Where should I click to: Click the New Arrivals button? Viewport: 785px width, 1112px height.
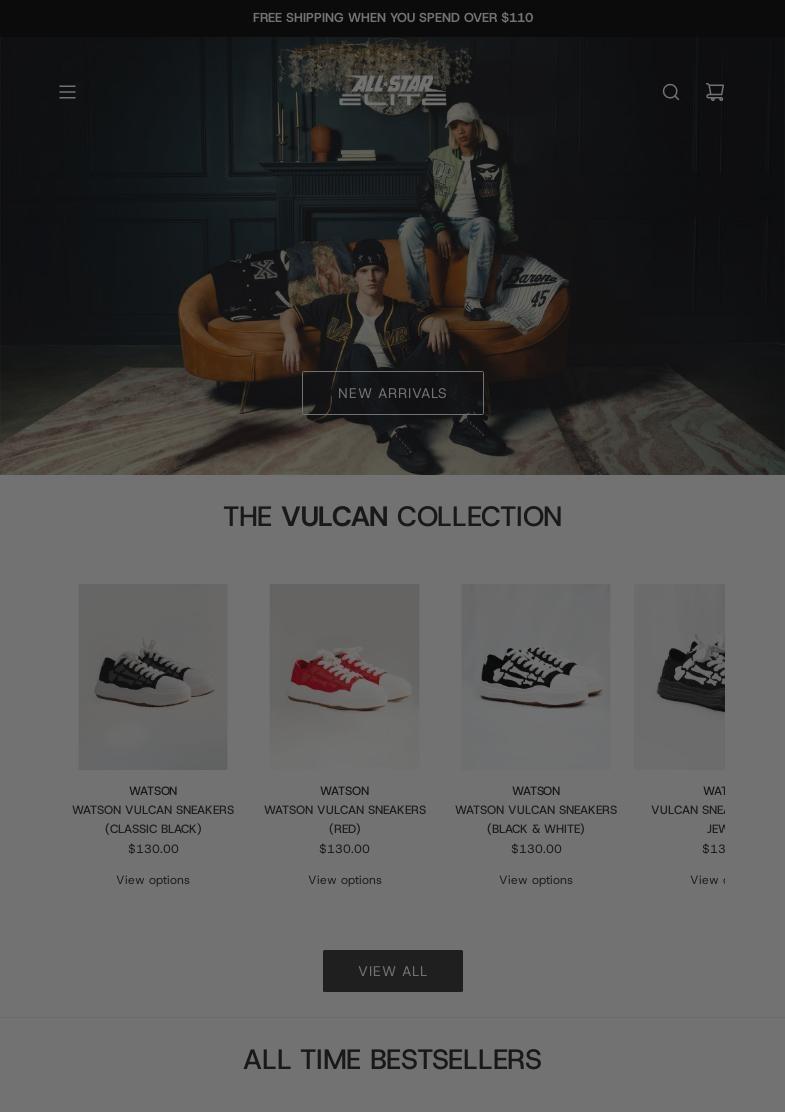click(393, 393)
